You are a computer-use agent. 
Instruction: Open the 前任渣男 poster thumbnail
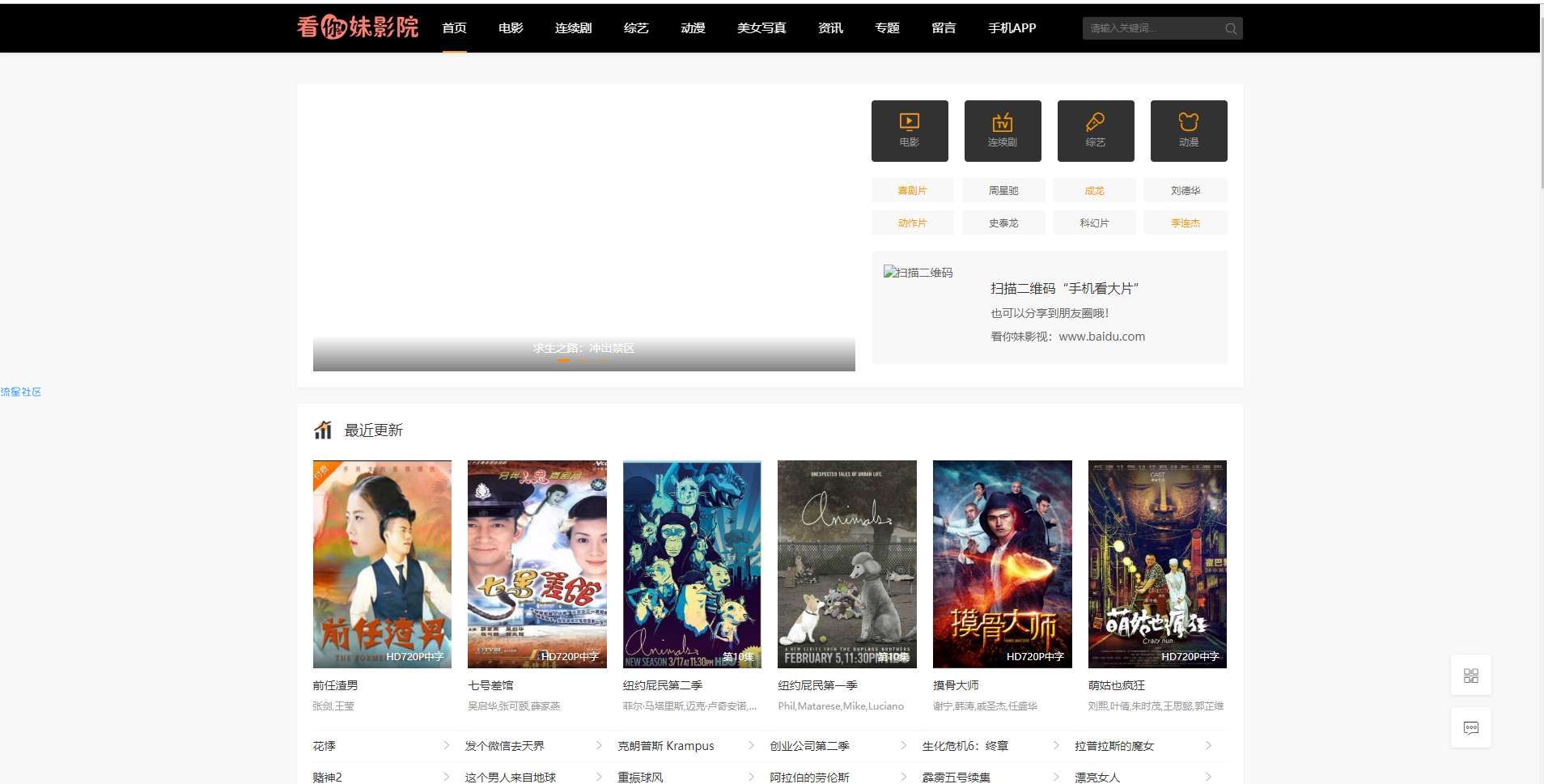[x=382, y=564]
